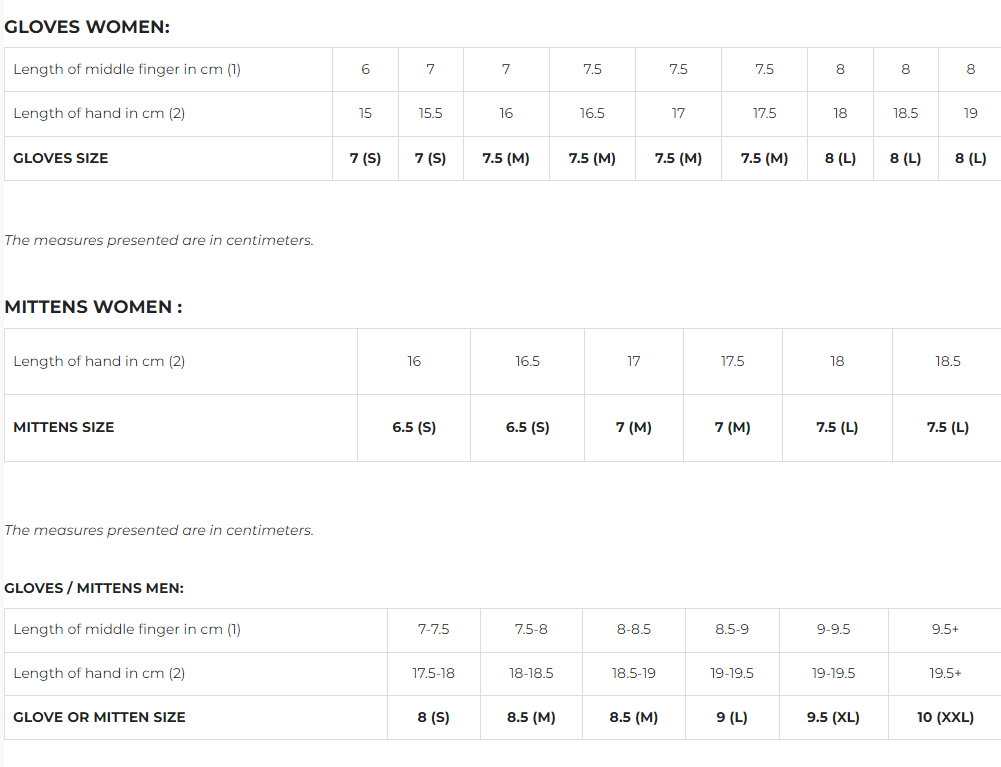Select the 7-7.5 middle finger cell
This screenshot has width=1001, height=767.
(433, 629)
